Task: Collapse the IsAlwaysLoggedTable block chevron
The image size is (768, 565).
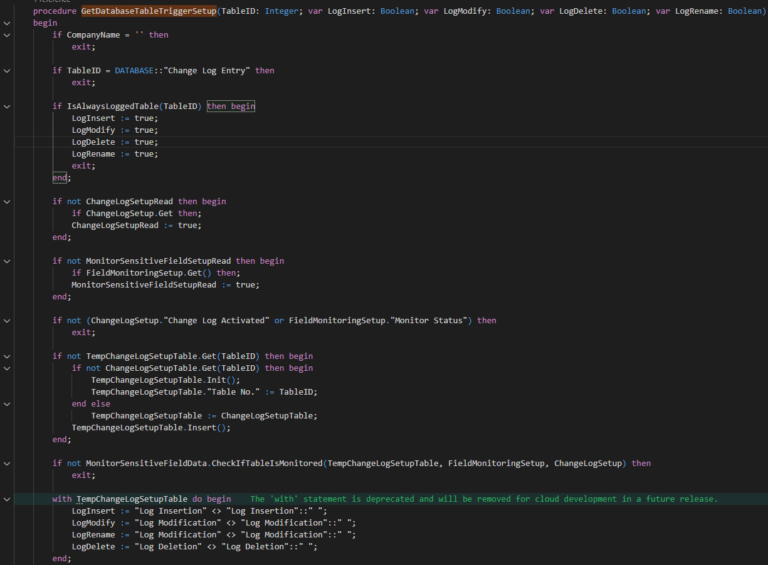Action: pyautogui.click(x=8, y=106)
